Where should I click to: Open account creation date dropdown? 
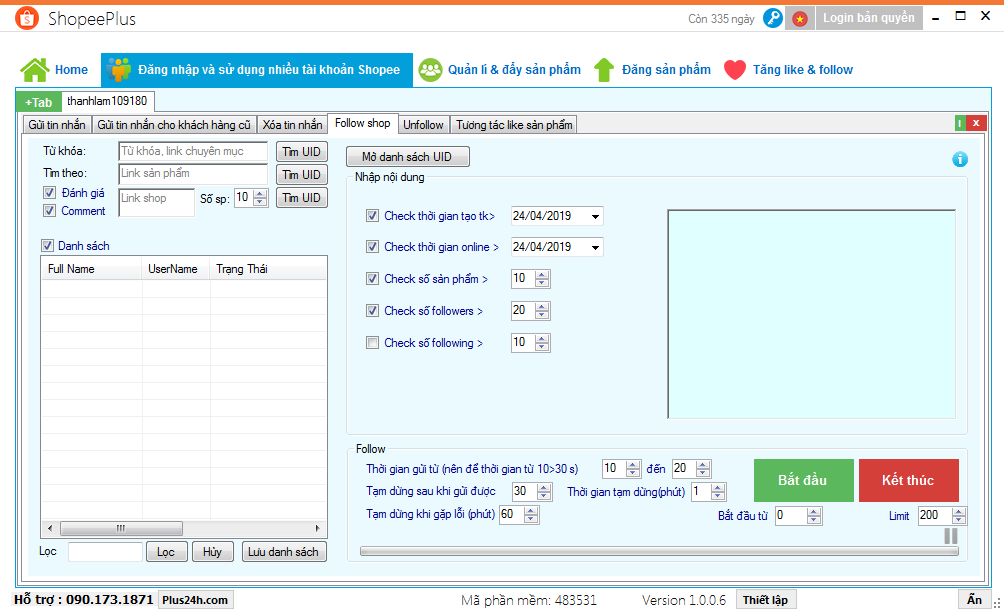(596, 216)
